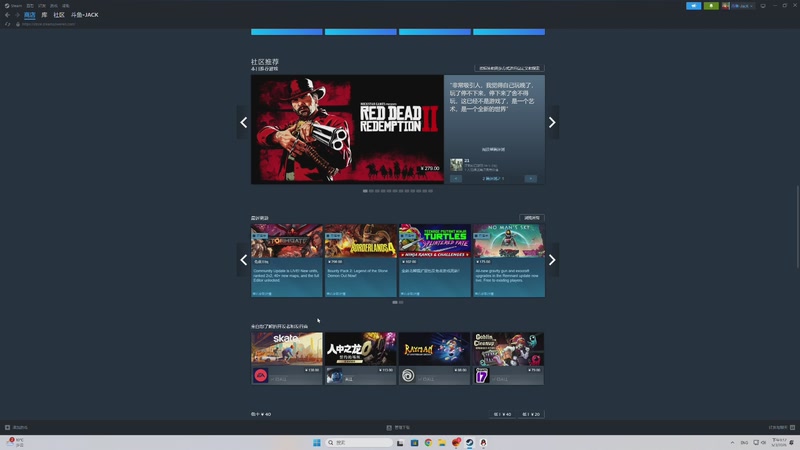Go to previous review in the review pager

click(x=456, y=179)
